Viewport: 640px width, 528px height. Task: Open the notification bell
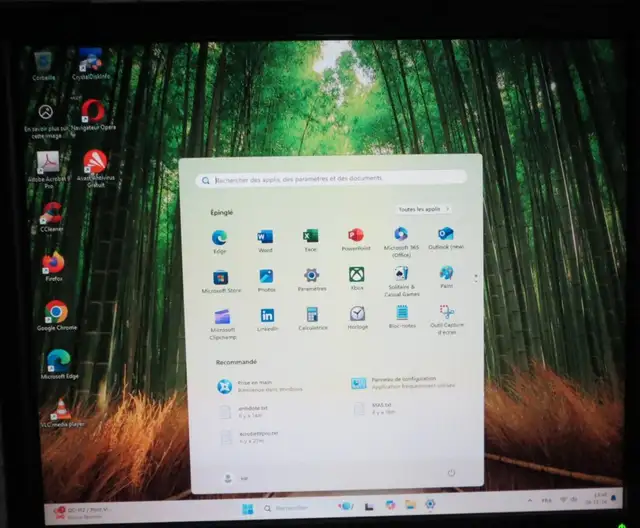point(613,498)
